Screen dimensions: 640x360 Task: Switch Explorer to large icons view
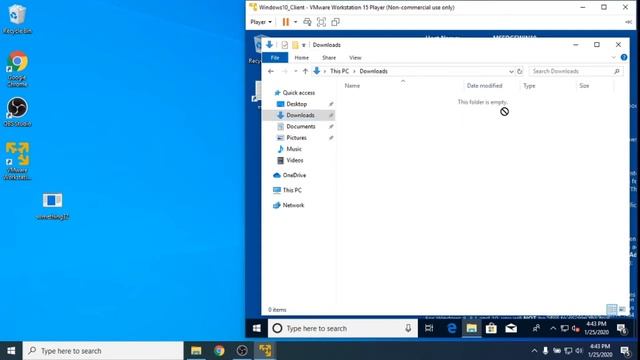tap(622, 309)
